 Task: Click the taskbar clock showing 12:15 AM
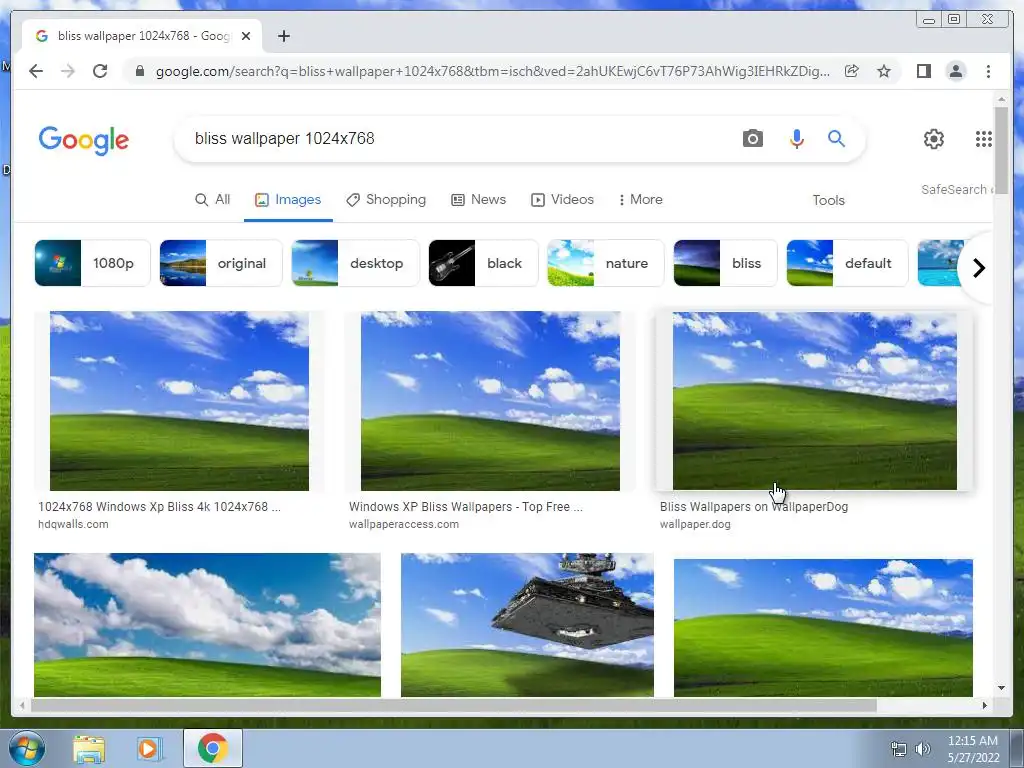(973, 749)
